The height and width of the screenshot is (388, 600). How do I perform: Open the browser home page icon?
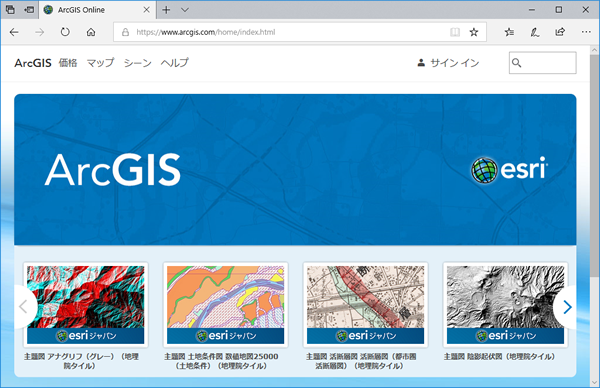coord(91,32)
